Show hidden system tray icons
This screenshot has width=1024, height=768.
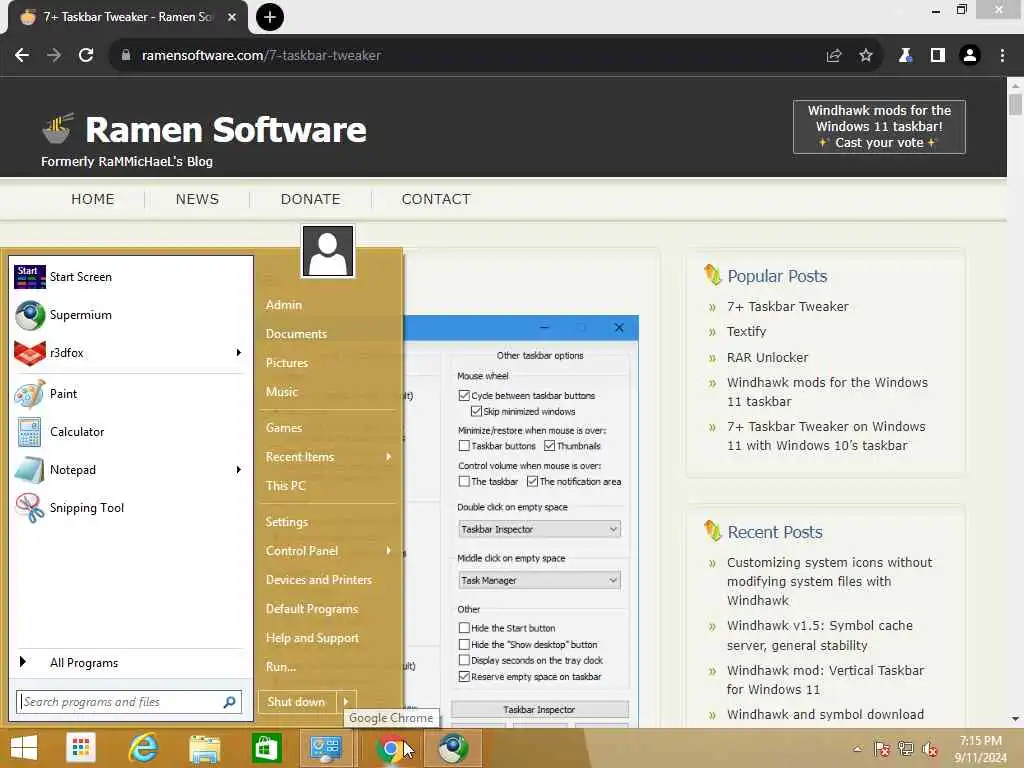[x=857, y=749]
